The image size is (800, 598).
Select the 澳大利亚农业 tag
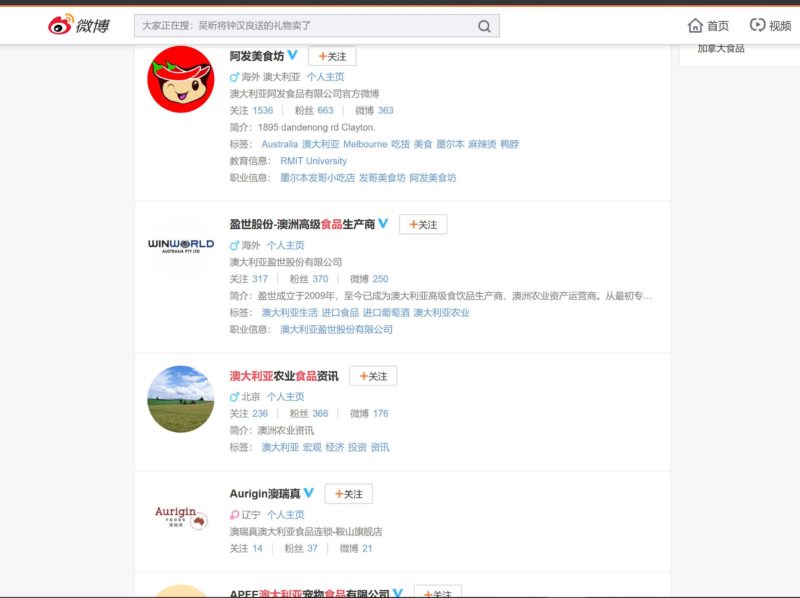click(x=441, y=313)
